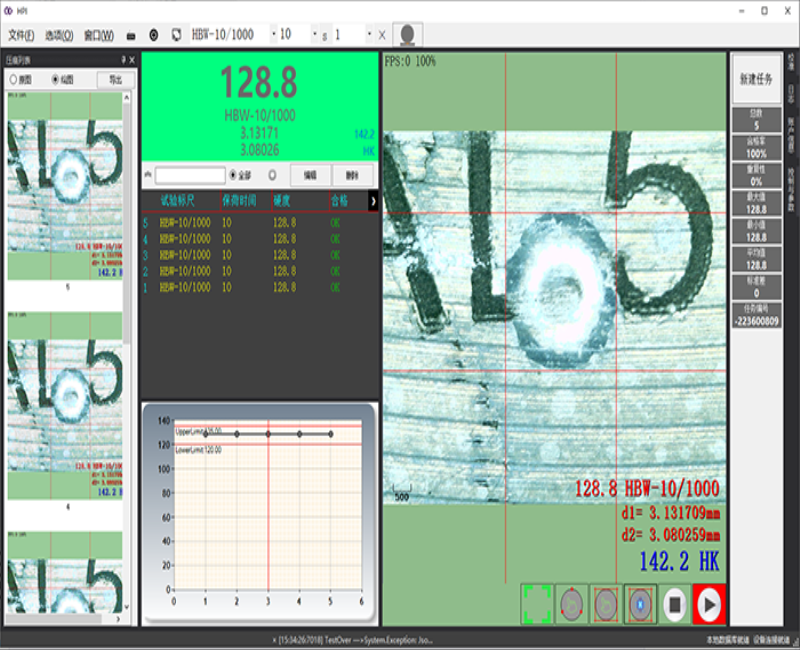This screenshot has width=800, height=650.
Task: Select the 全部 radio button
Action: [x=240, y=175]
